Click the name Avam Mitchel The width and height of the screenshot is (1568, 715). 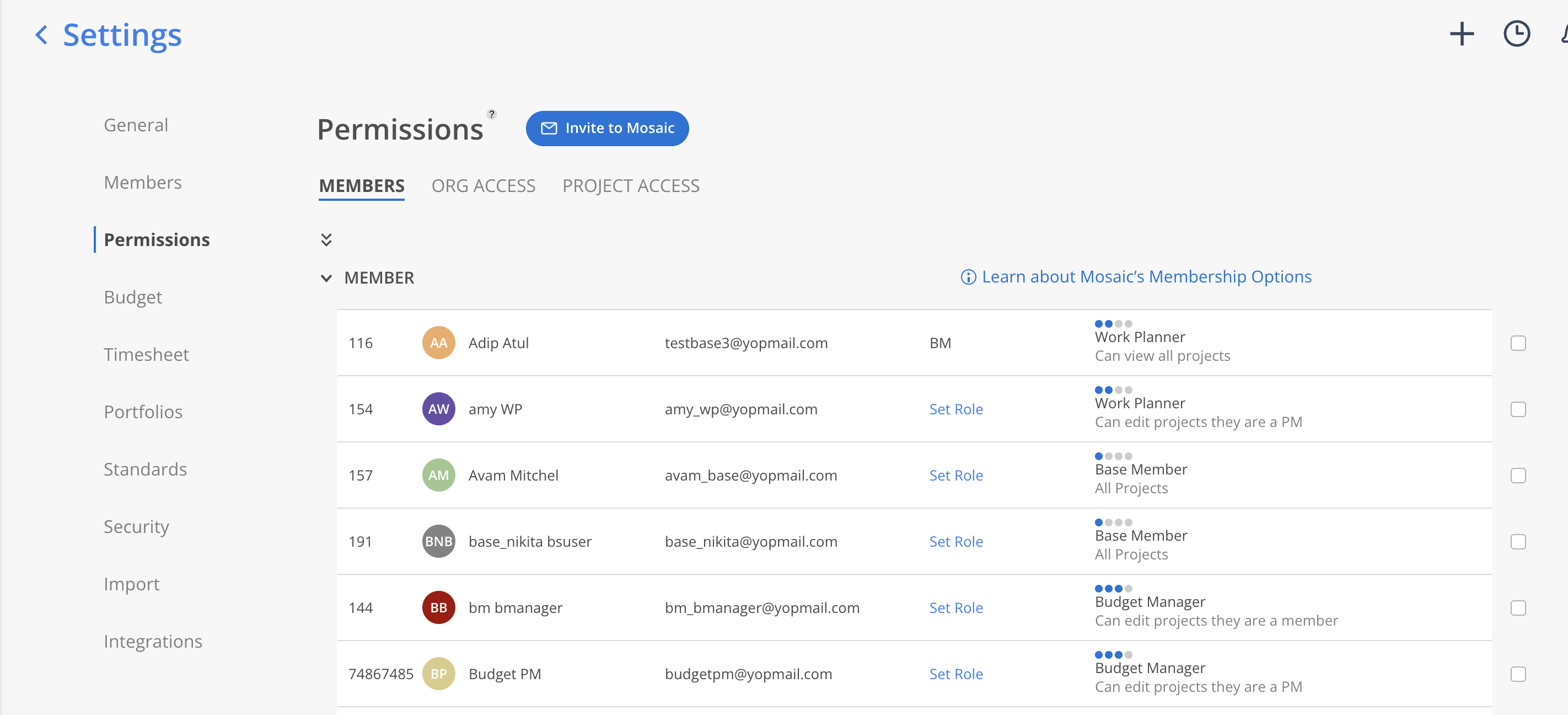(513, 476)
